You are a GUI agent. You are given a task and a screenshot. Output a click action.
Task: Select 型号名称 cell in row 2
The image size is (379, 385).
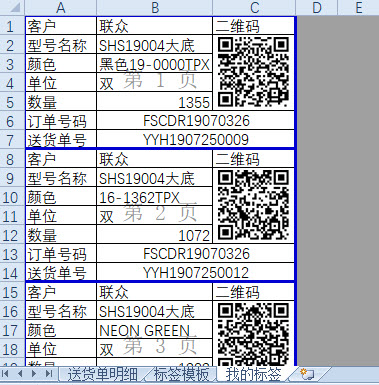[61, 44]
